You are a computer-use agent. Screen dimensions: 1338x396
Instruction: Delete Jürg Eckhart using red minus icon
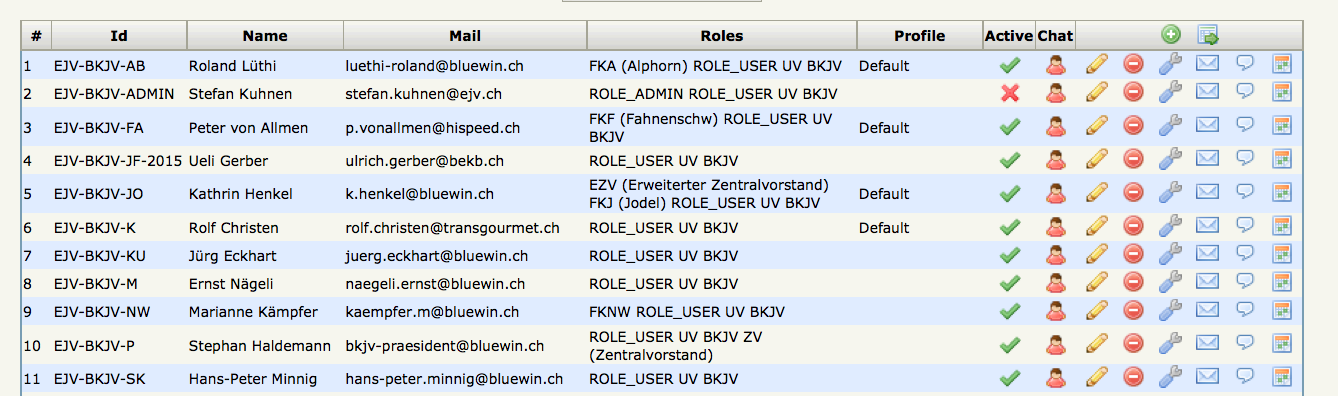coord(1133,255)
